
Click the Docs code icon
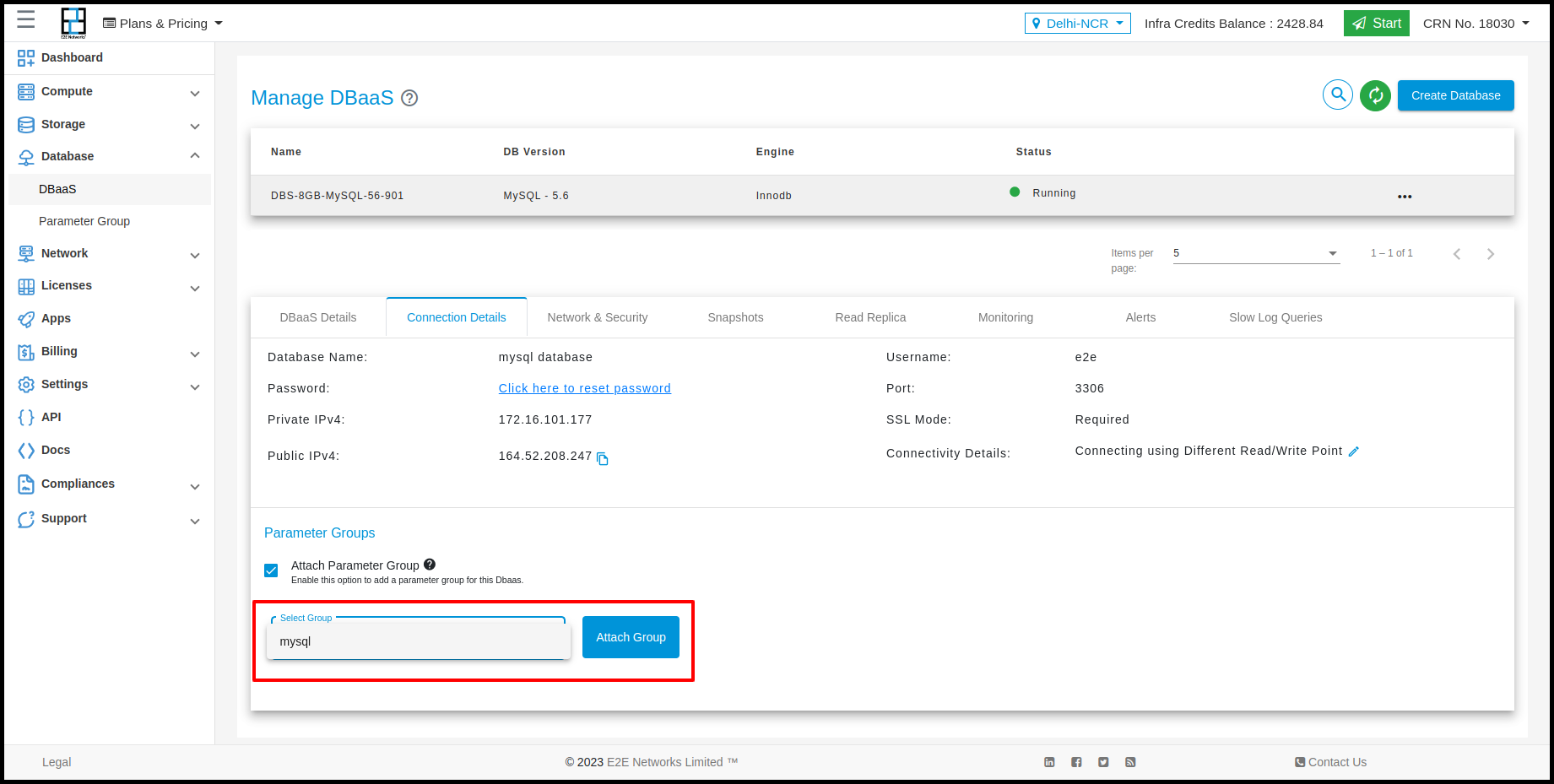(x=26, y=451)
